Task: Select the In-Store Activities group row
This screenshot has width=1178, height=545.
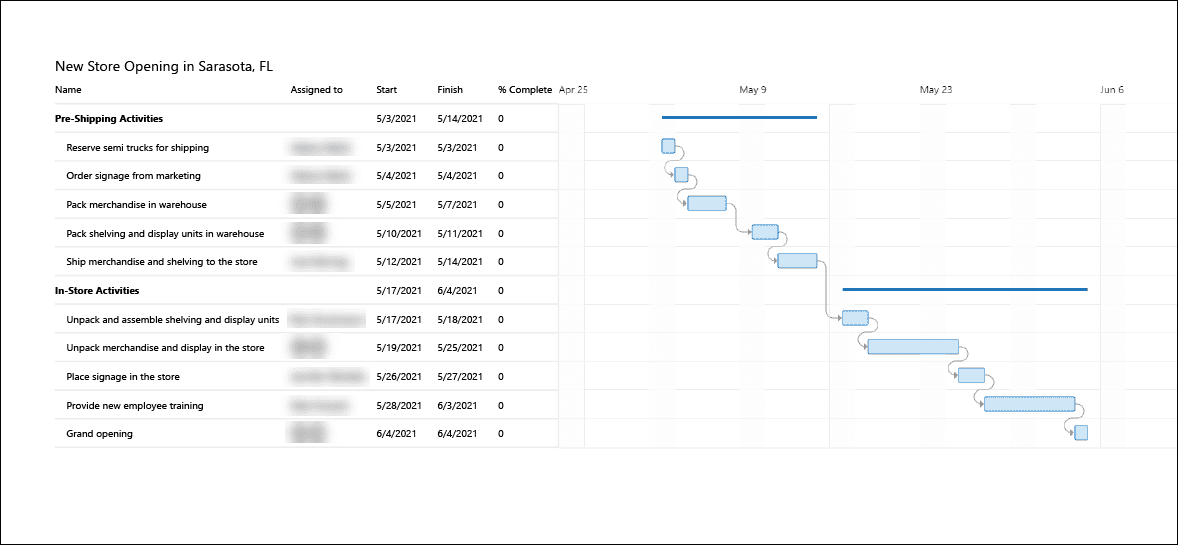Action: 307,290
